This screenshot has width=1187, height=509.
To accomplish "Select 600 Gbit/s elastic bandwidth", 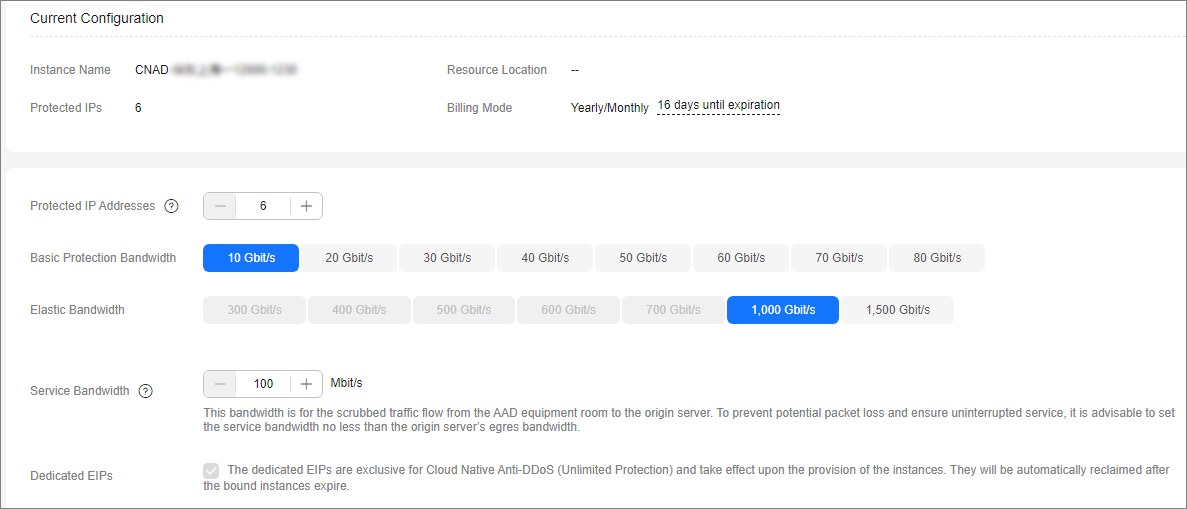I will tap(569, 310).
